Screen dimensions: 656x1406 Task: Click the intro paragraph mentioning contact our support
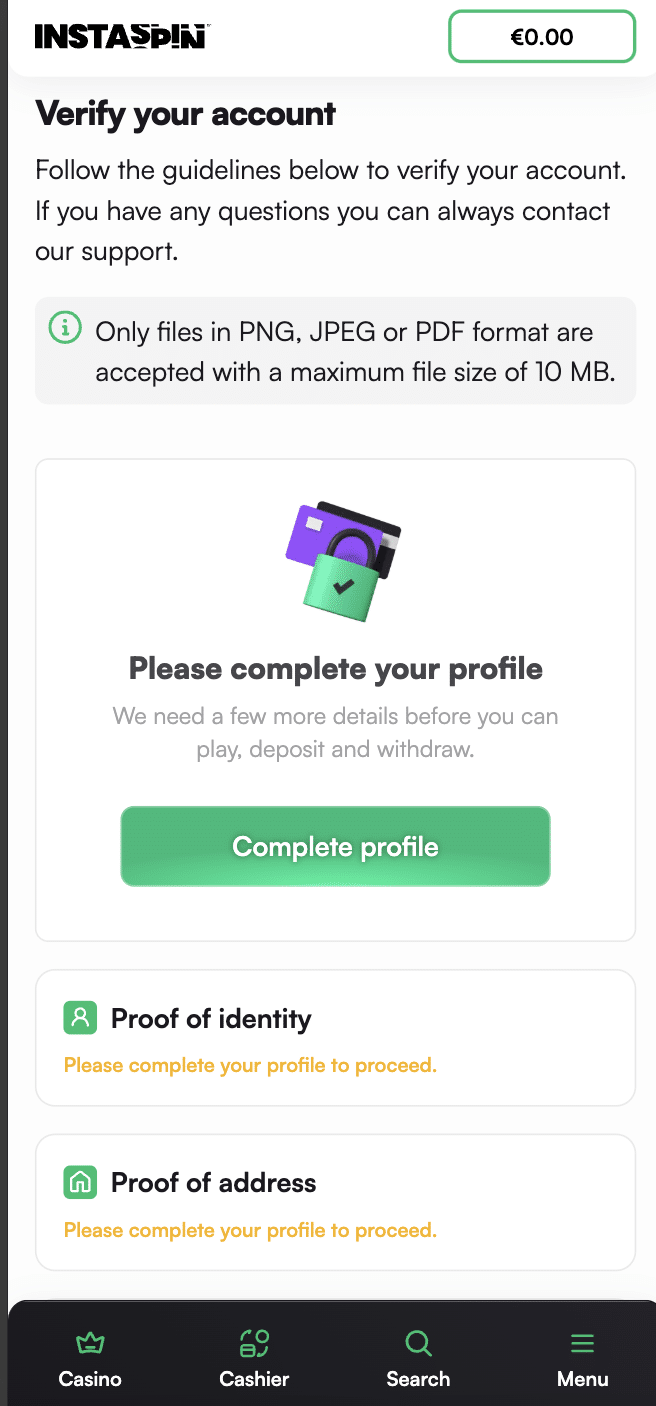coord(330,211)
